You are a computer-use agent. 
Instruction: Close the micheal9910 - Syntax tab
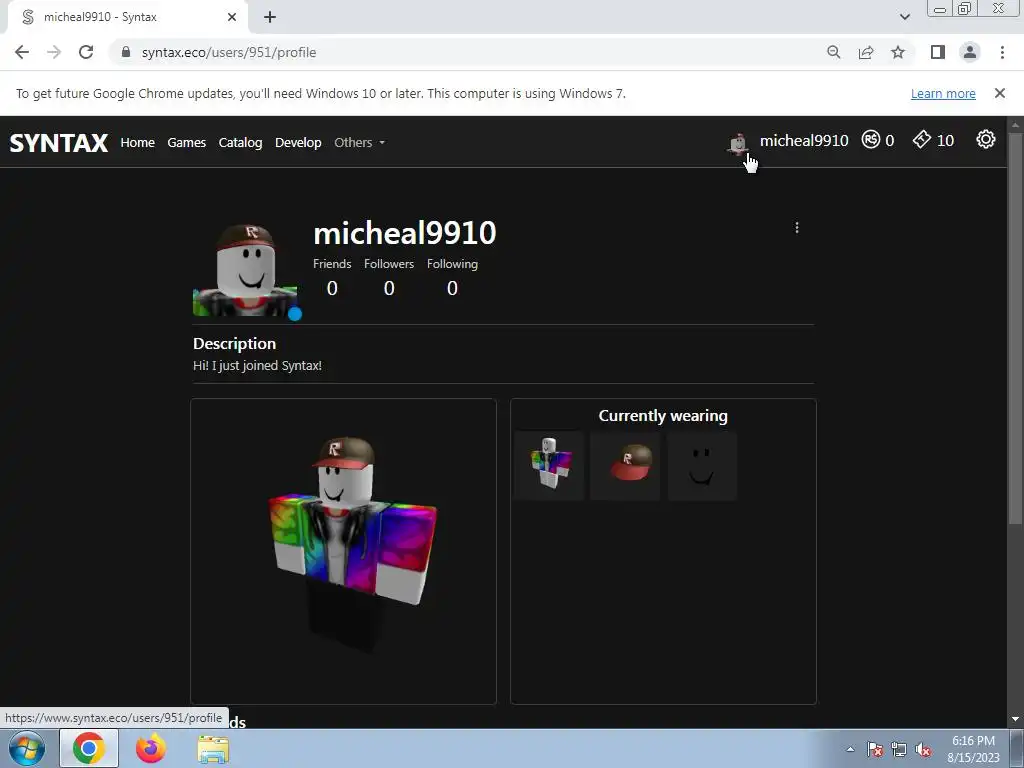(x=232, y=18)
